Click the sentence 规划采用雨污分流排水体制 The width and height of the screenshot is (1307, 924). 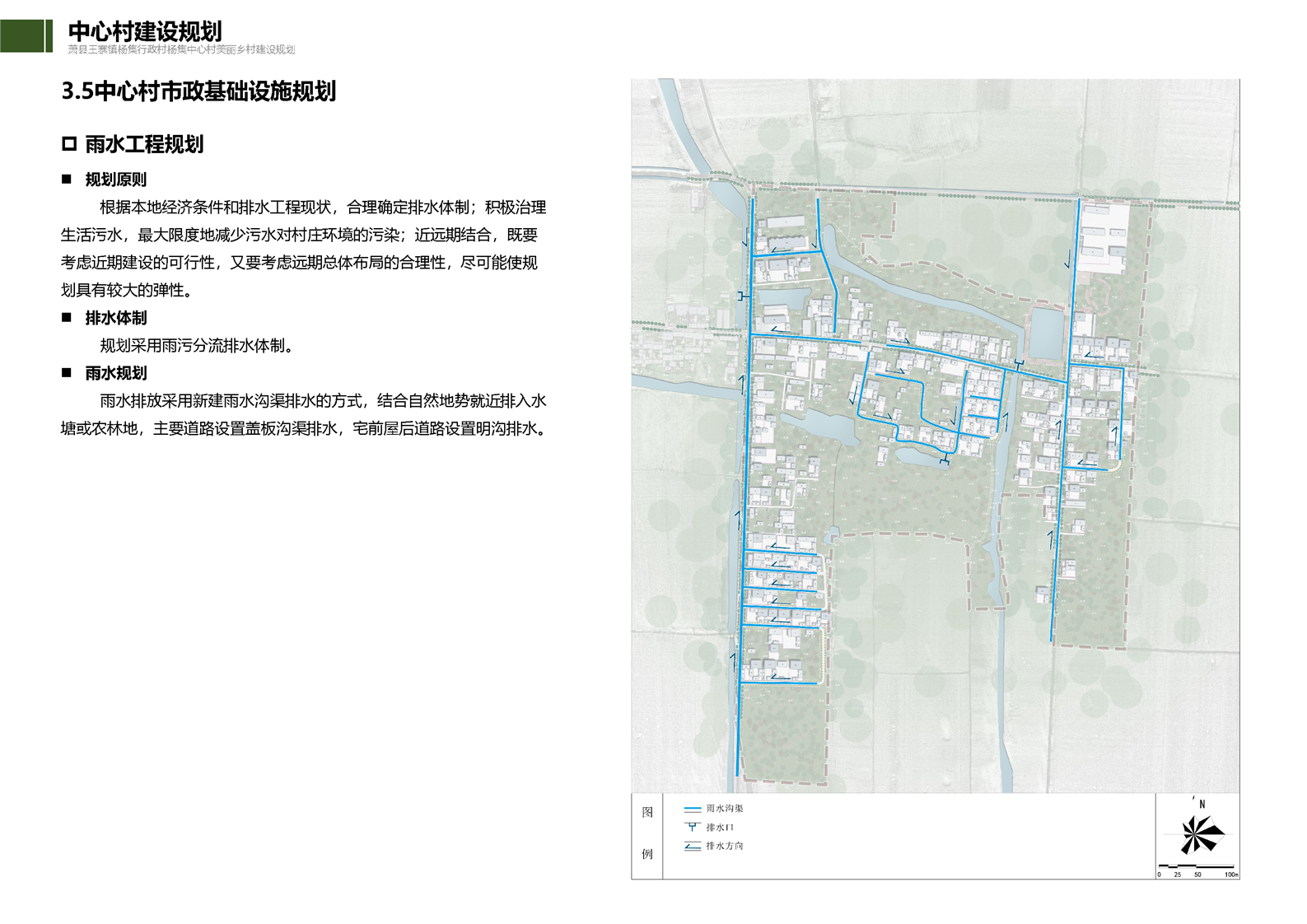[197, 346]
